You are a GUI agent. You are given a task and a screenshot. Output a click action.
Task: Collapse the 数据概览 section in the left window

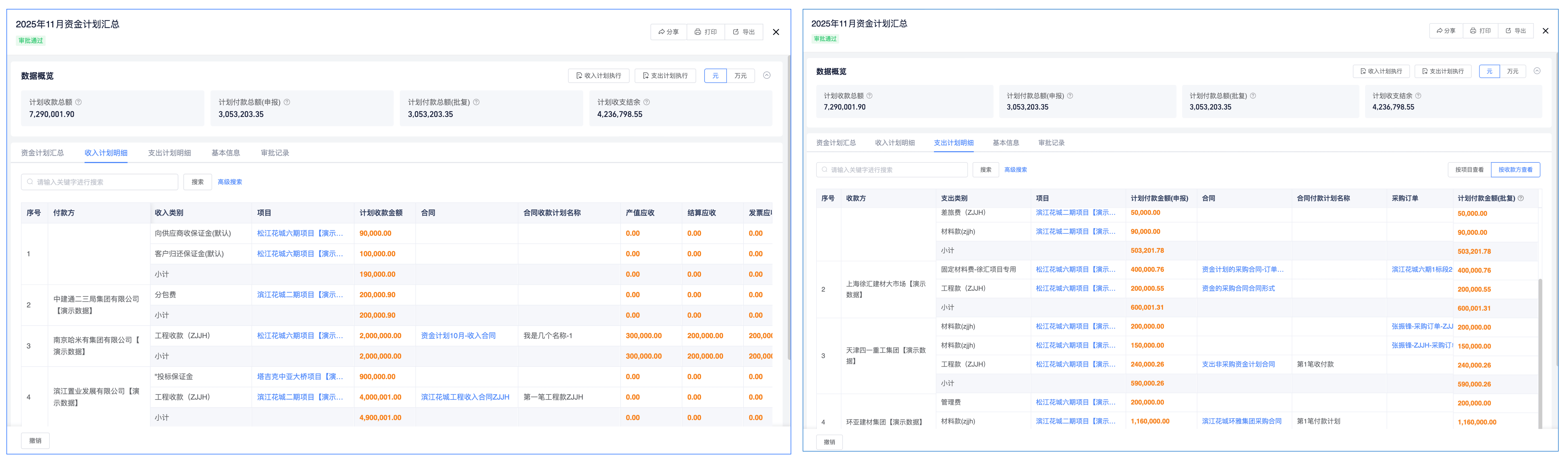tap(767, 75)
